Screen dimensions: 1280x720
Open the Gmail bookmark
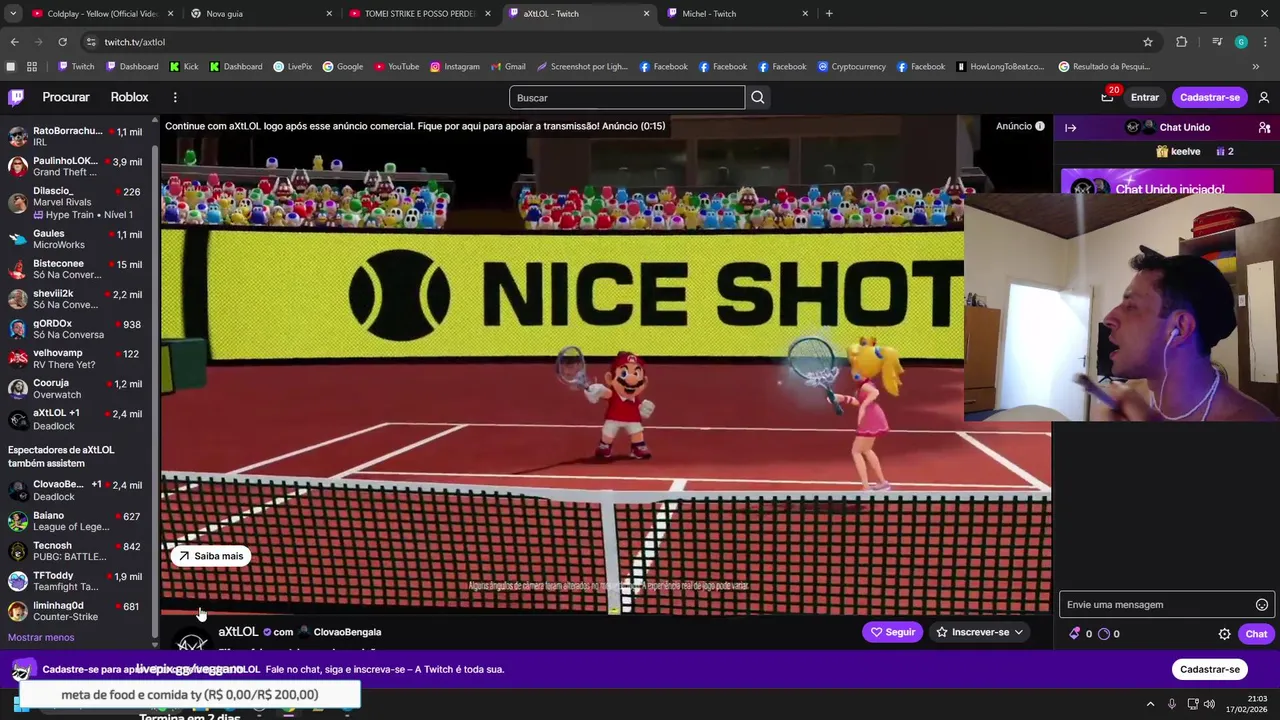pyautogui.click(x=508, y=67)
